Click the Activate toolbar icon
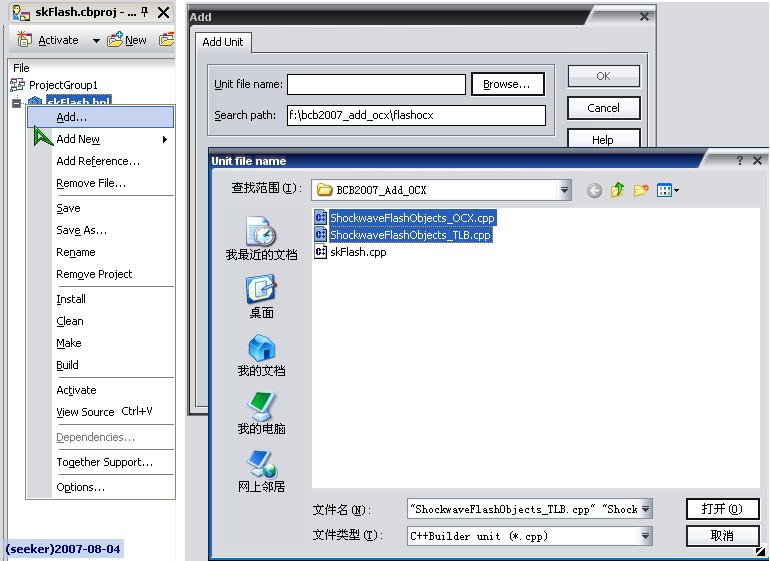Screen dimensions: 770x561 pos(24,39)
